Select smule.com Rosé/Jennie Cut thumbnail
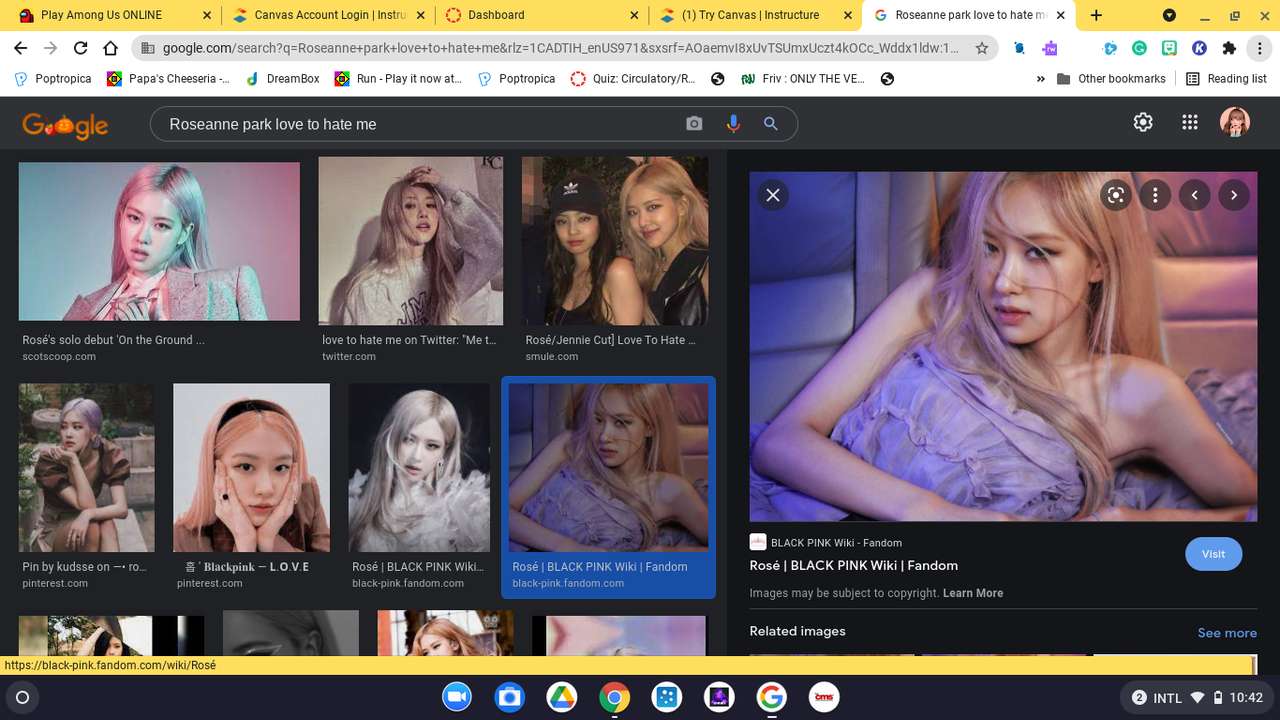 (615, 240)
